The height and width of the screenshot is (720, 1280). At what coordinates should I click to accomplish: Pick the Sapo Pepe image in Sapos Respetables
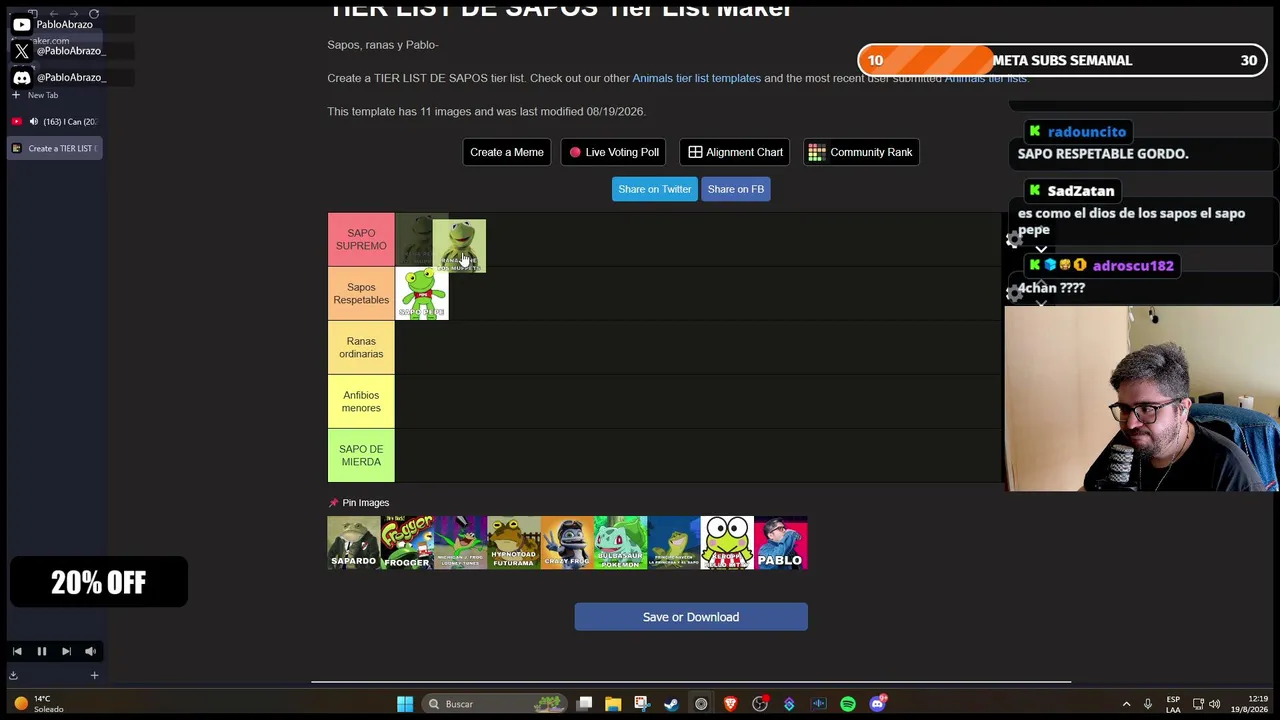(422, 293)
